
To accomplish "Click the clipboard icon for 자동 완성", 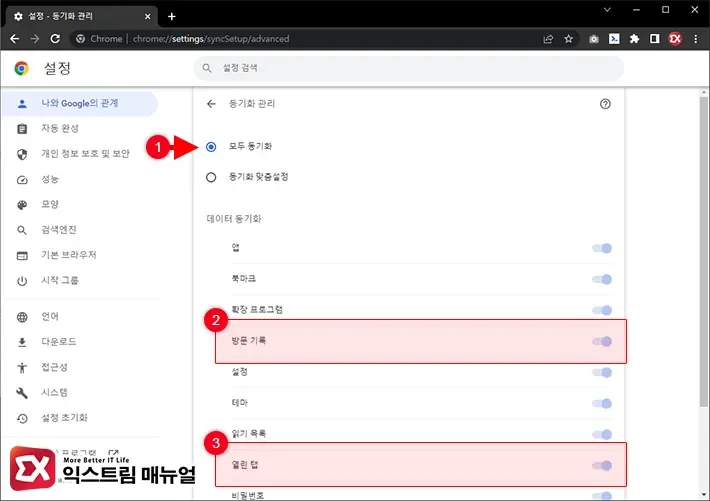I will click(22, 129).
